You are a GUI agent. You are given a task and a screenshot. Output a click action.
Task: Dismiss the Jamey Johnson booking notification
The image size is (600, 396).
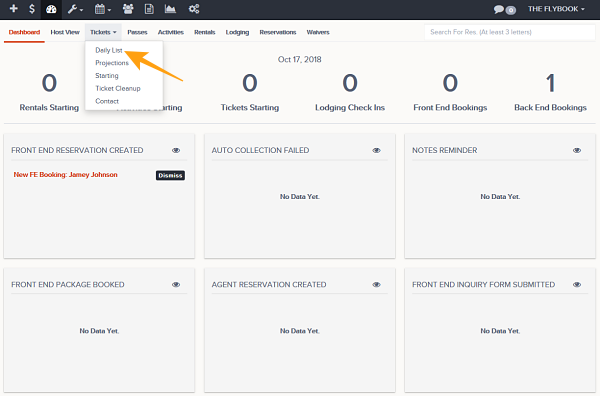click(x=170, y=175)
